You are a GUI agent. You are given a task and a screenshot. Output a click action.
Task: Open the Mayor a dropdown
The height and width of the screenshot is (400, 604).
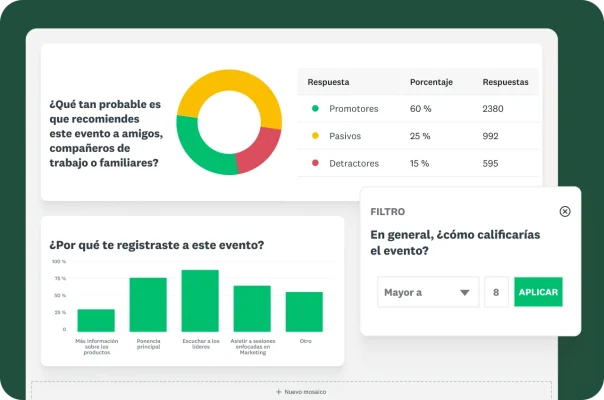(428, 292)
